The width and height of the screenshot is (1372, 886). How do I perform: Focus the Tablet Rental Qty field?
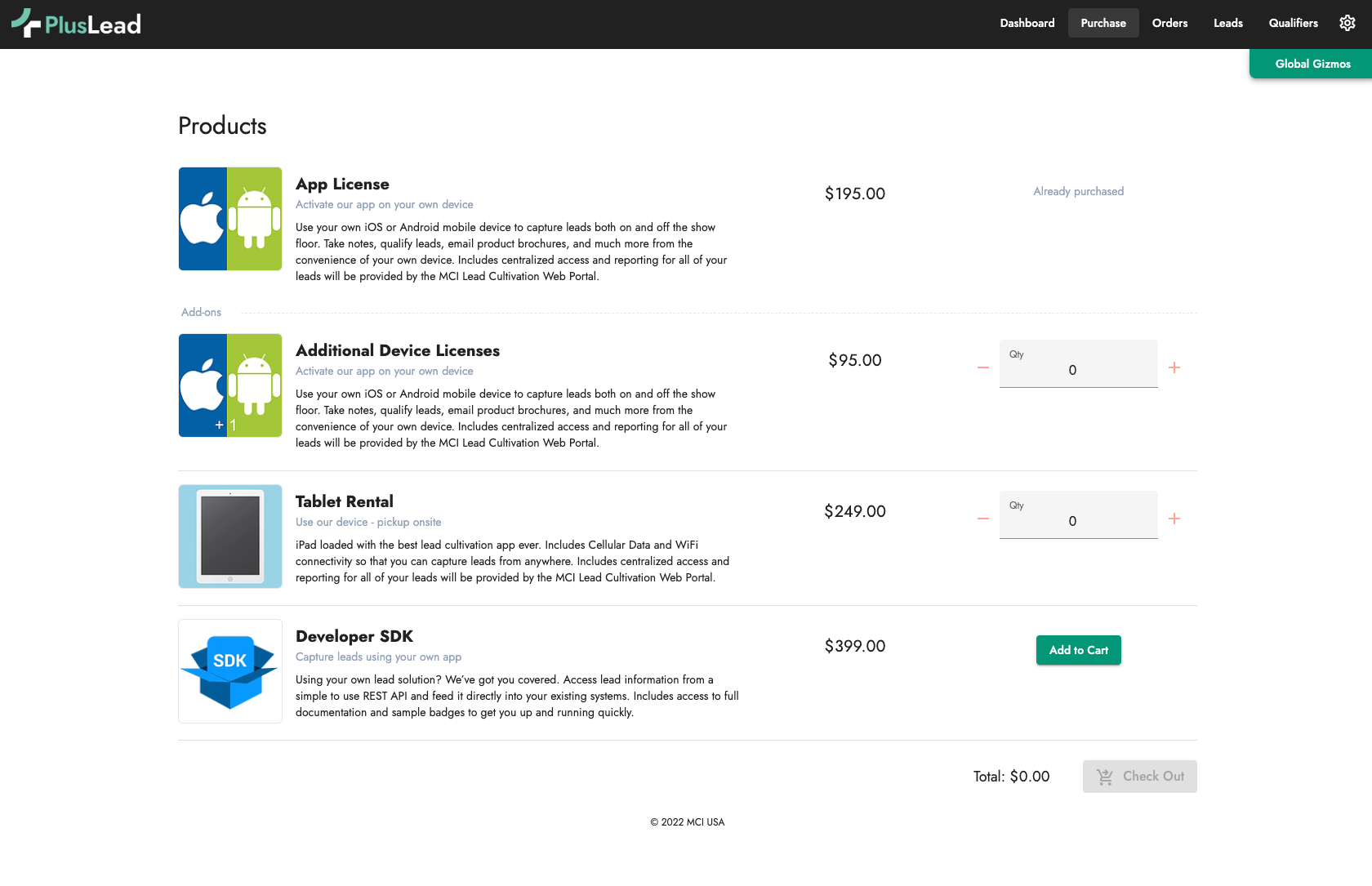click(x=1078, y=520)
